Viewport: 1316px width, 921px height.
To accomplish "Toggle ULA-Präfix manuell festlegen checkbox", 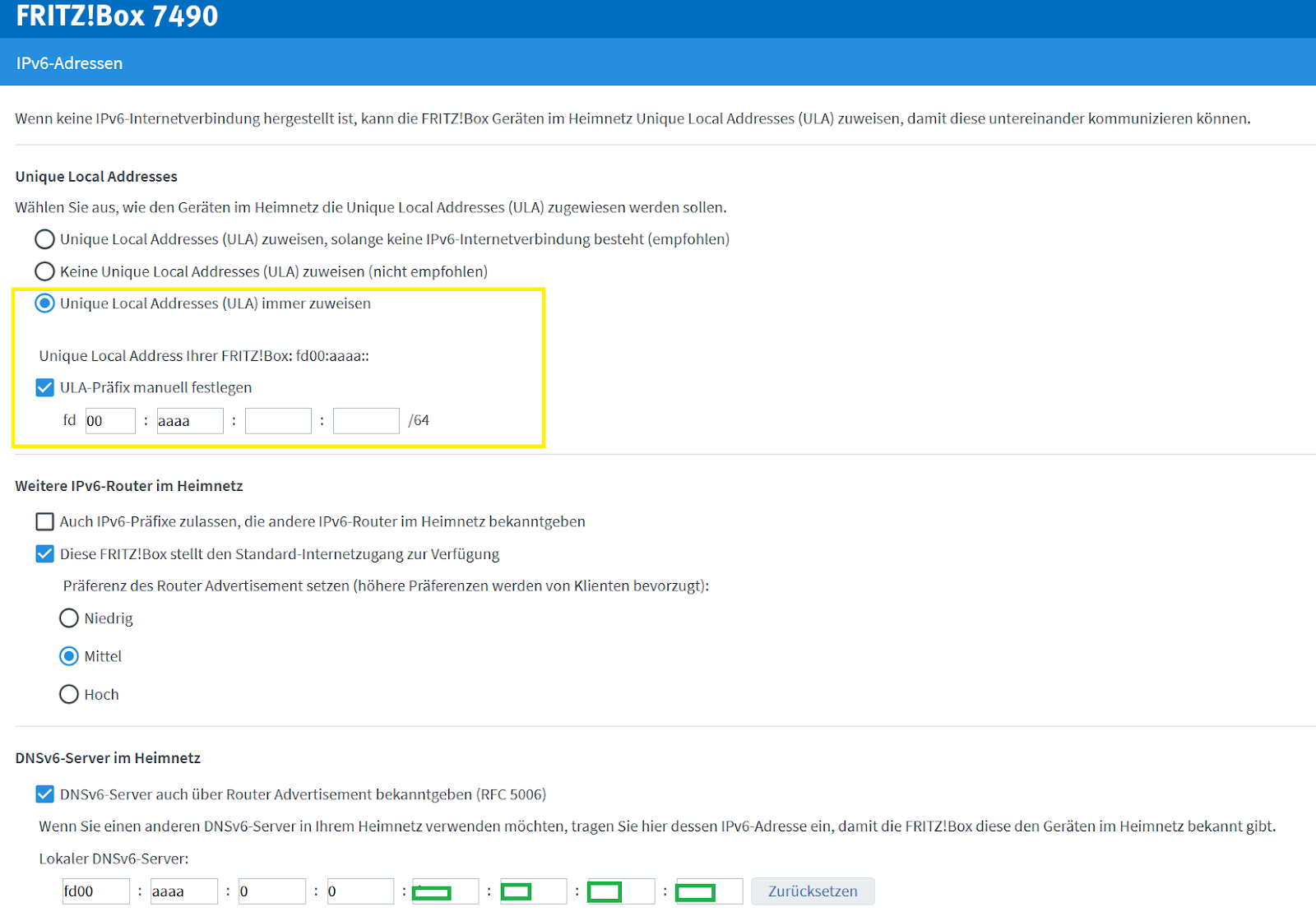I will (x=44, y=387).
